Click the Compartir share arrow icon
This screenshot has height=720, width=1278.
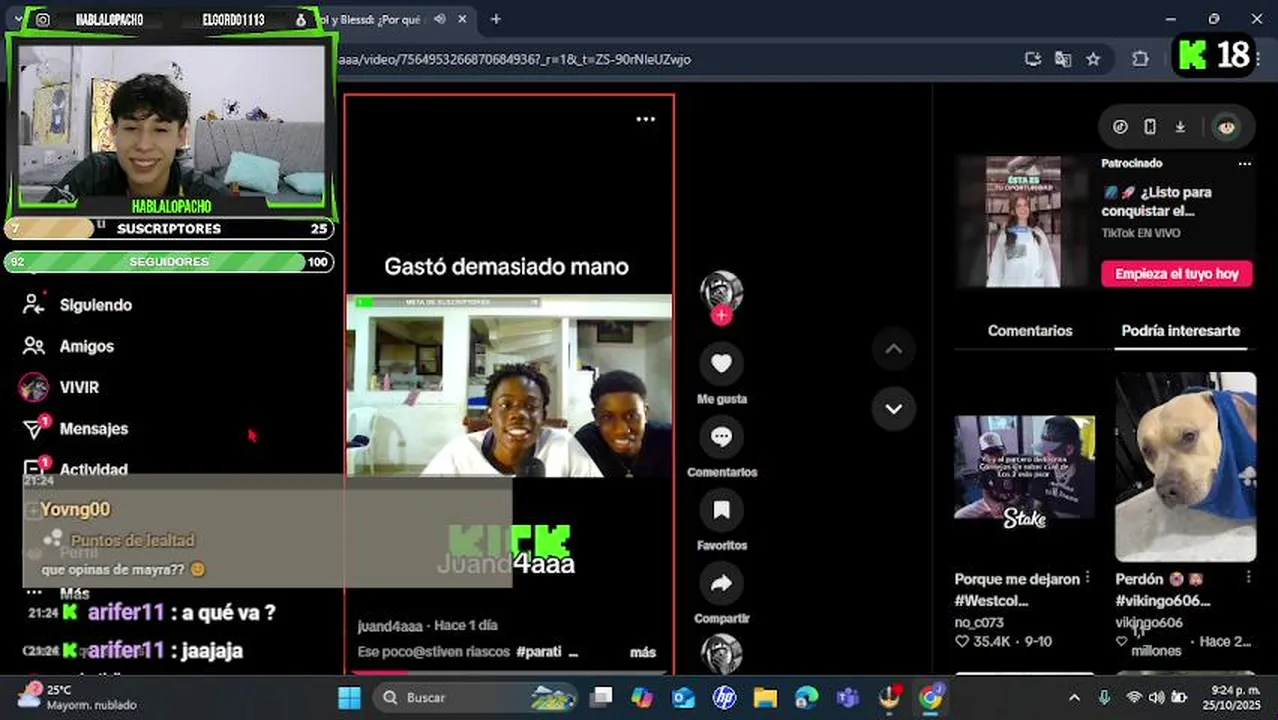(722, 583)
